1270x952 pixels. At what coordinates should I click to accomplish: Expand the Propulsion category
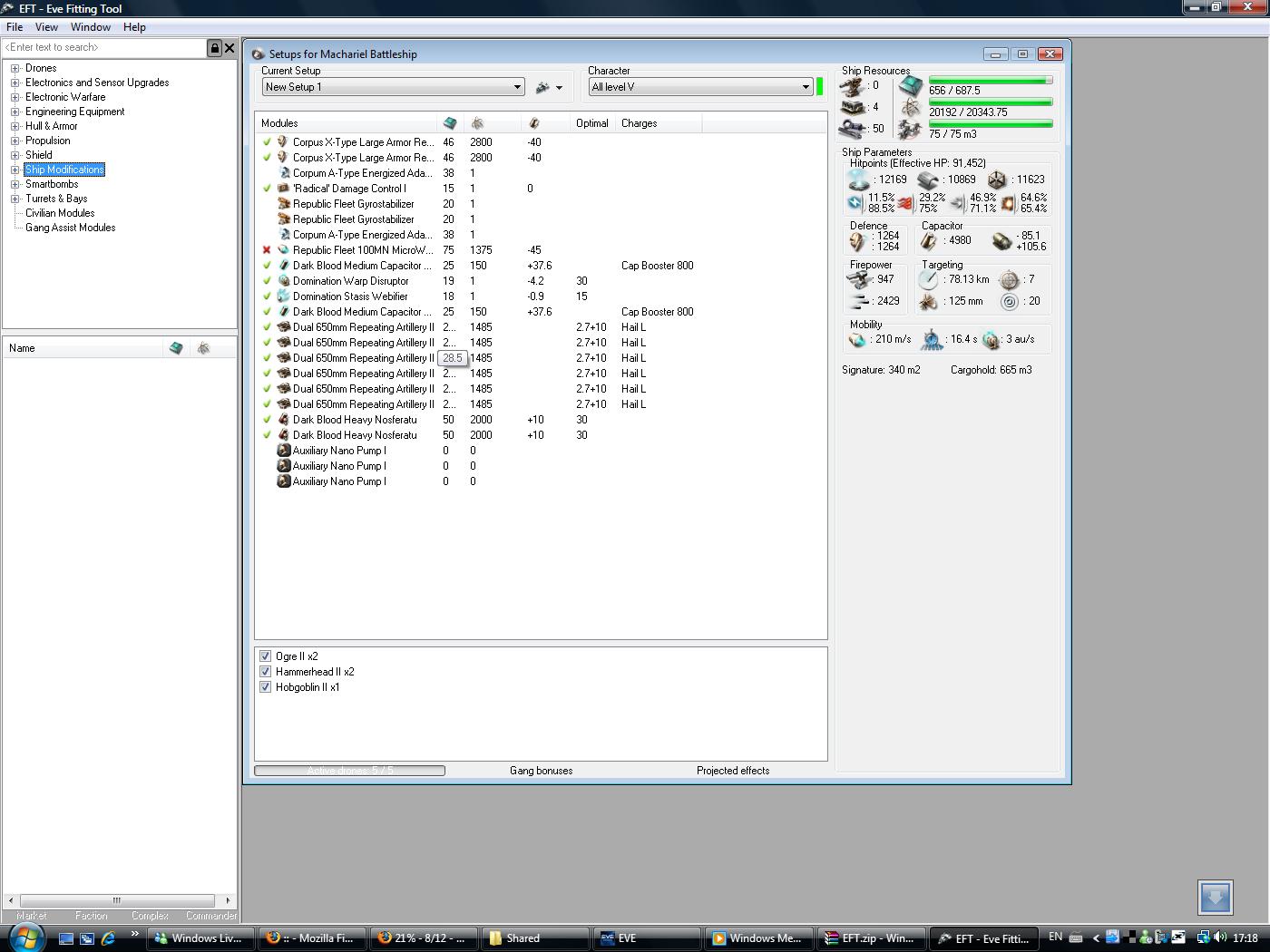pyautogui.click(x=15, y=141)
